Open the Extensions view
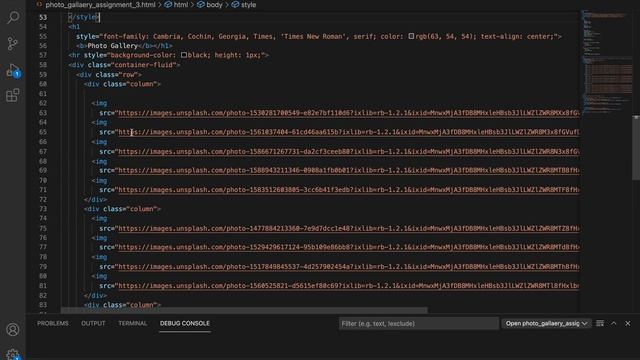Screen dimensions: 640x360 coord(13,96)
